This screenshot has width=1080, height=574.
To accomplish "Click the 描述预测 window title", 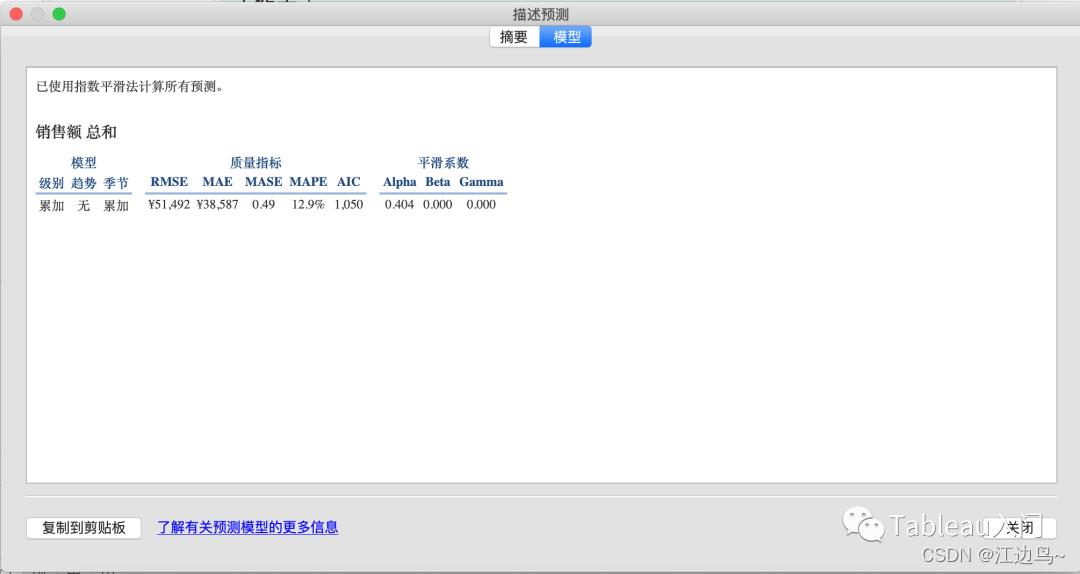I will tap(541, 14).
